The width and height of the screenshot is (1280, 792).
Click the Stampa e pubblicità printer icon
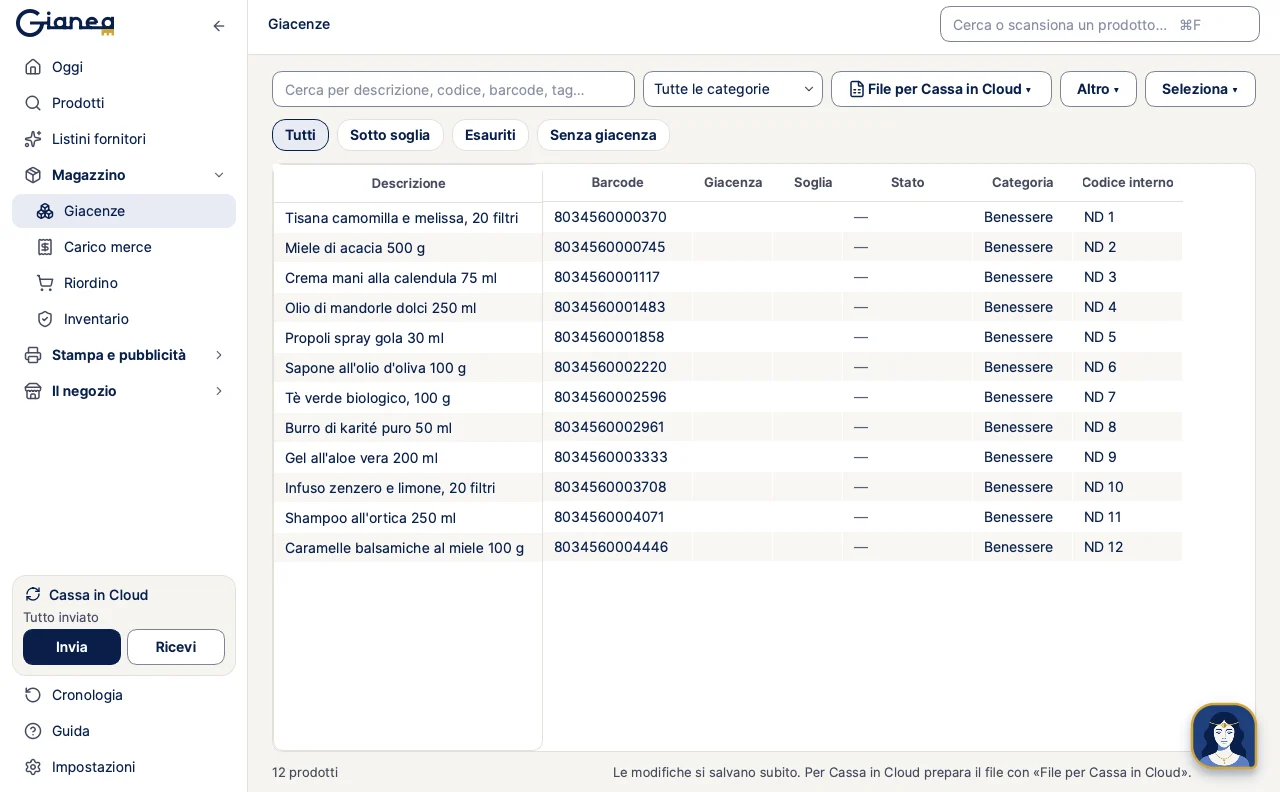33,355
